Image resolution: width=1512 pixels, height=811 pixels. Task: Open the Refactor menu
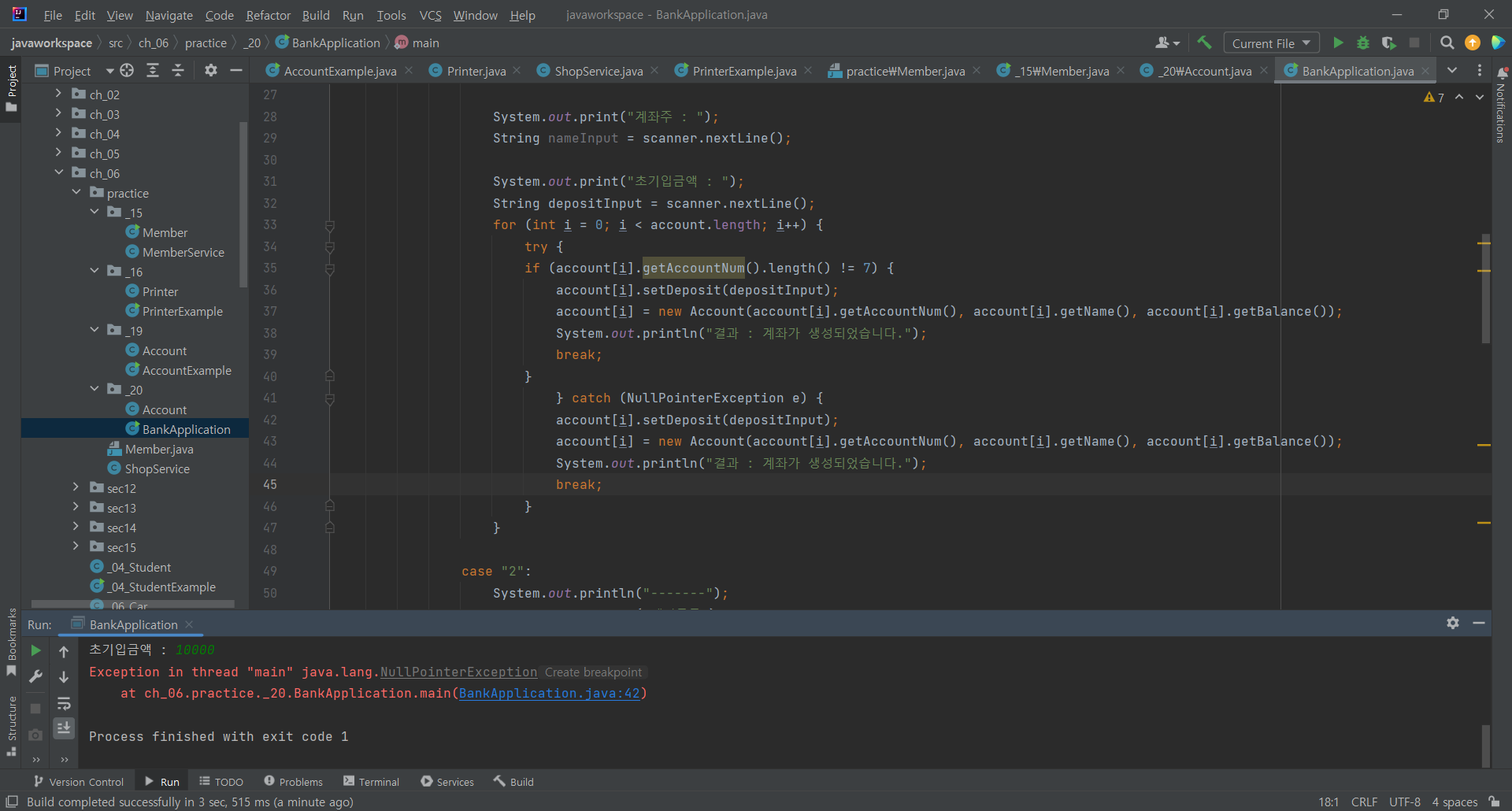(x=268, y=15)
